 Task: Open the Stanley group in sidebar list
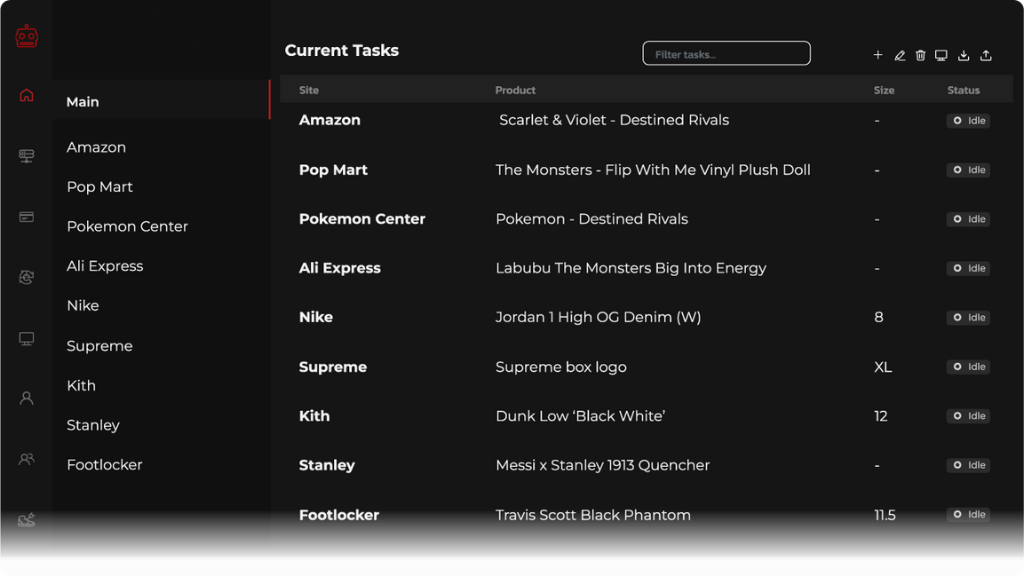click(x=93, y=425)
